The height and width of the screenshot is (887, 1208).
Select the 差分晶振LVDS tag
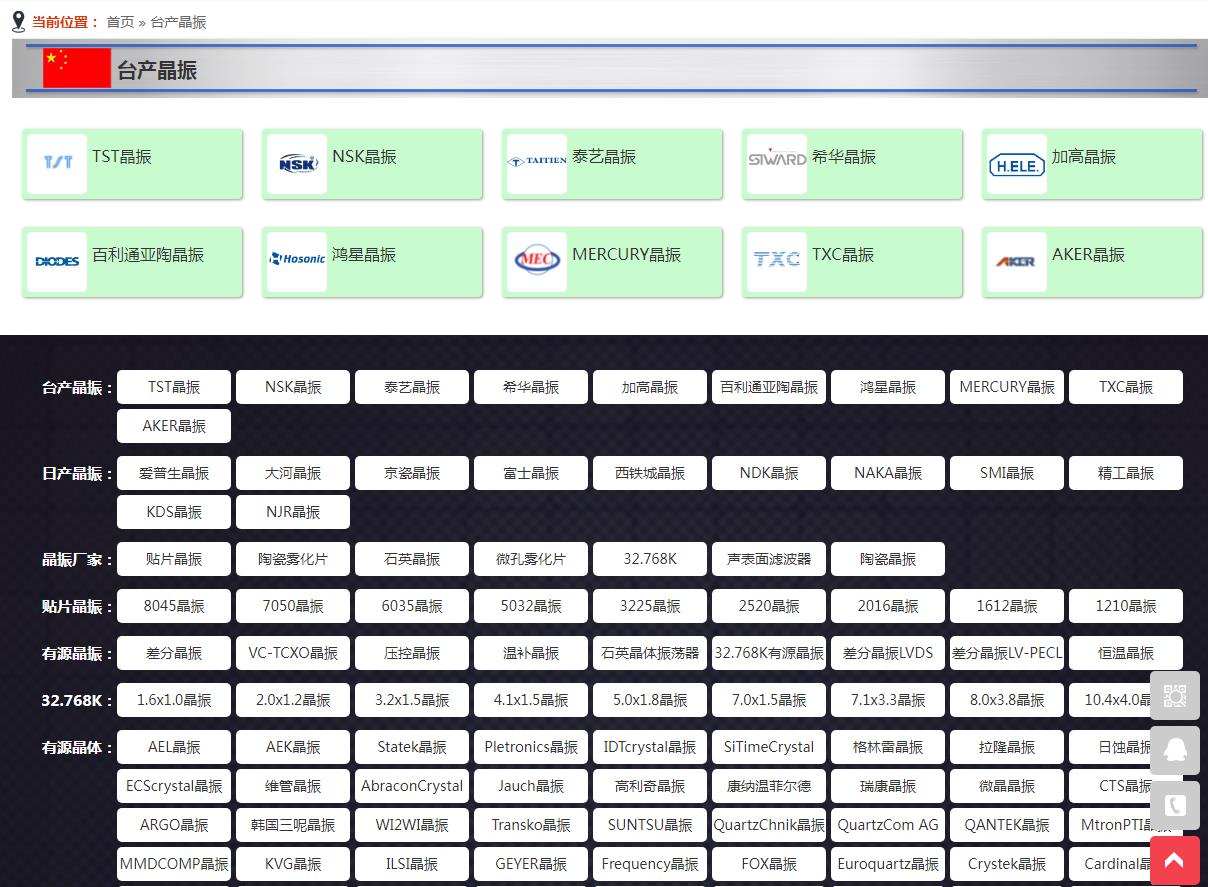tap(888, 653)
